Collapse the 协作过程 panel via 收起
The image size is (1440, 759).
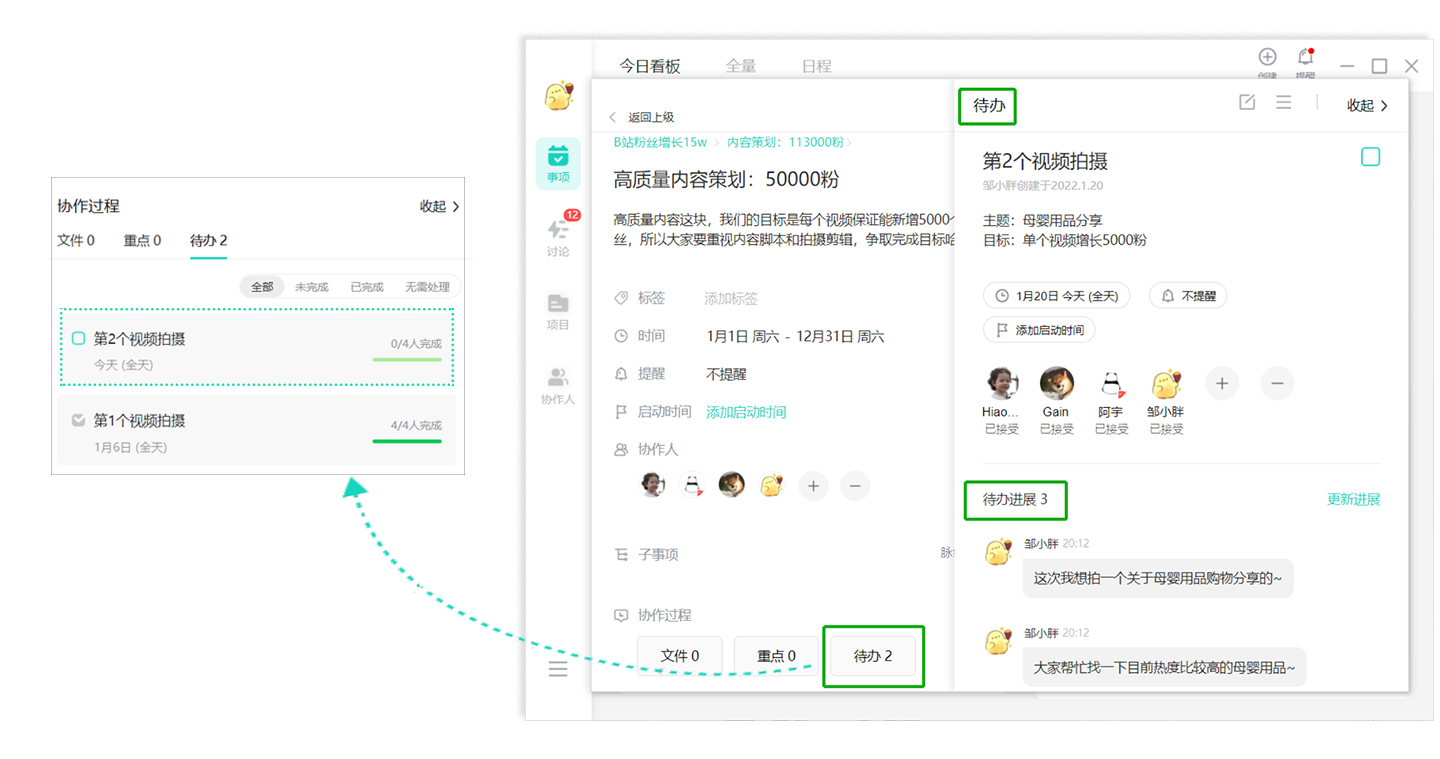pyautogui.click(x=439, y=206)
